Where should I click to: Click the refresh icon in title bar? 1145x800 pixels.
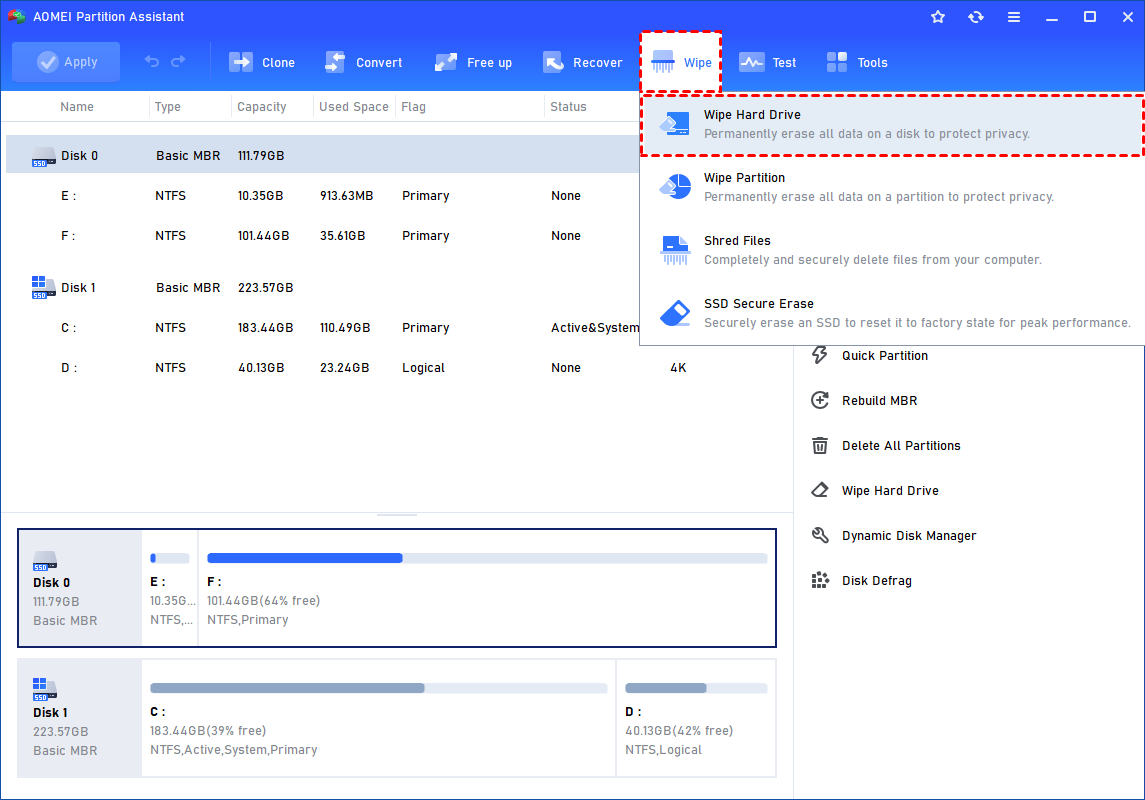coord(976,17)
